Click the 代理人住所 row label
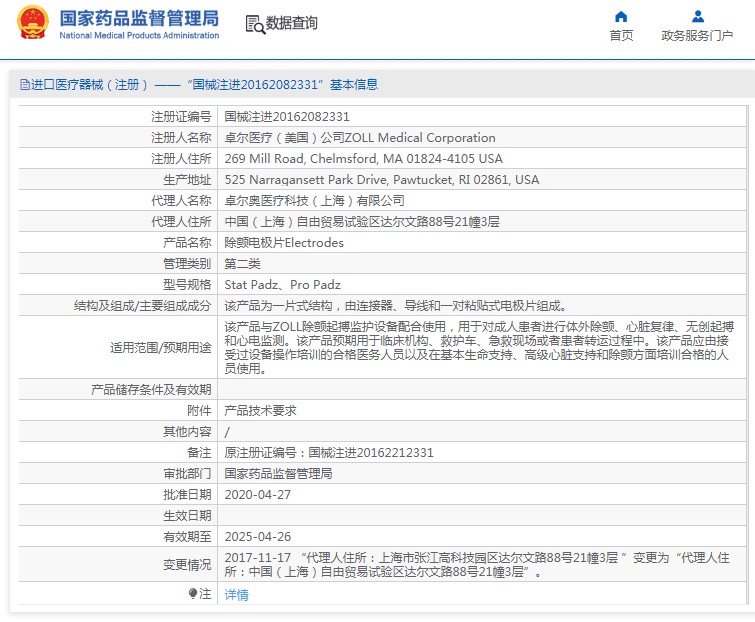This screenshot has height=622, width=755. click(181, 221)
